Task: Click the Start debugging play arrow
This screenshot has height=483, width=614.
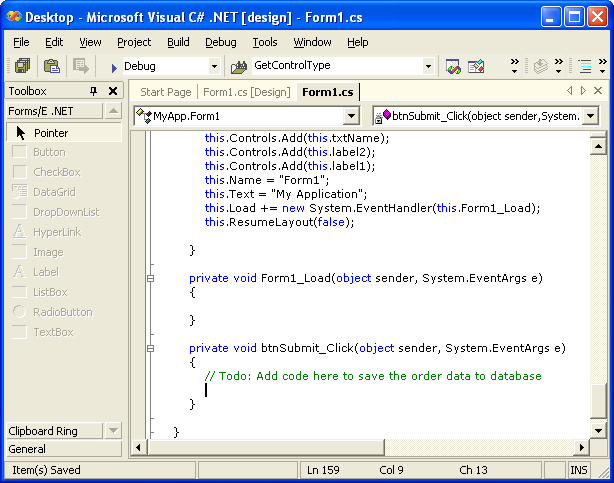Action: pyautogui.click(x=114, y=67)
